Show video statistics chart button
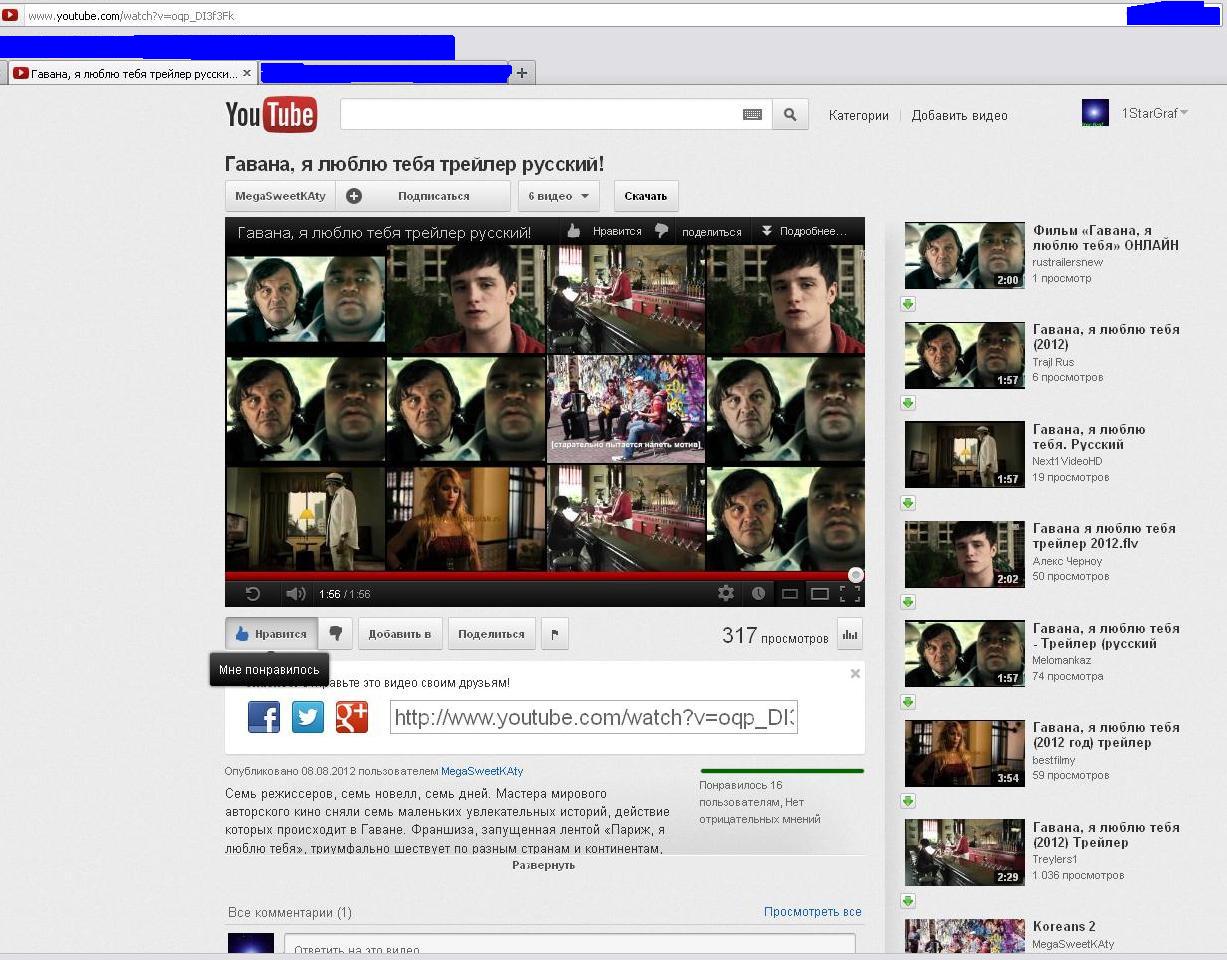This screenshot has height=960, width=1227. pos(850,634)
